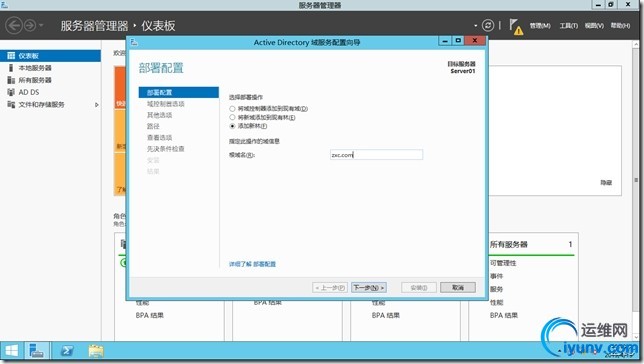This screenshot has height=364, width=644.
Task: Select the 添加新林 radio button
Action: coord(232,126)
